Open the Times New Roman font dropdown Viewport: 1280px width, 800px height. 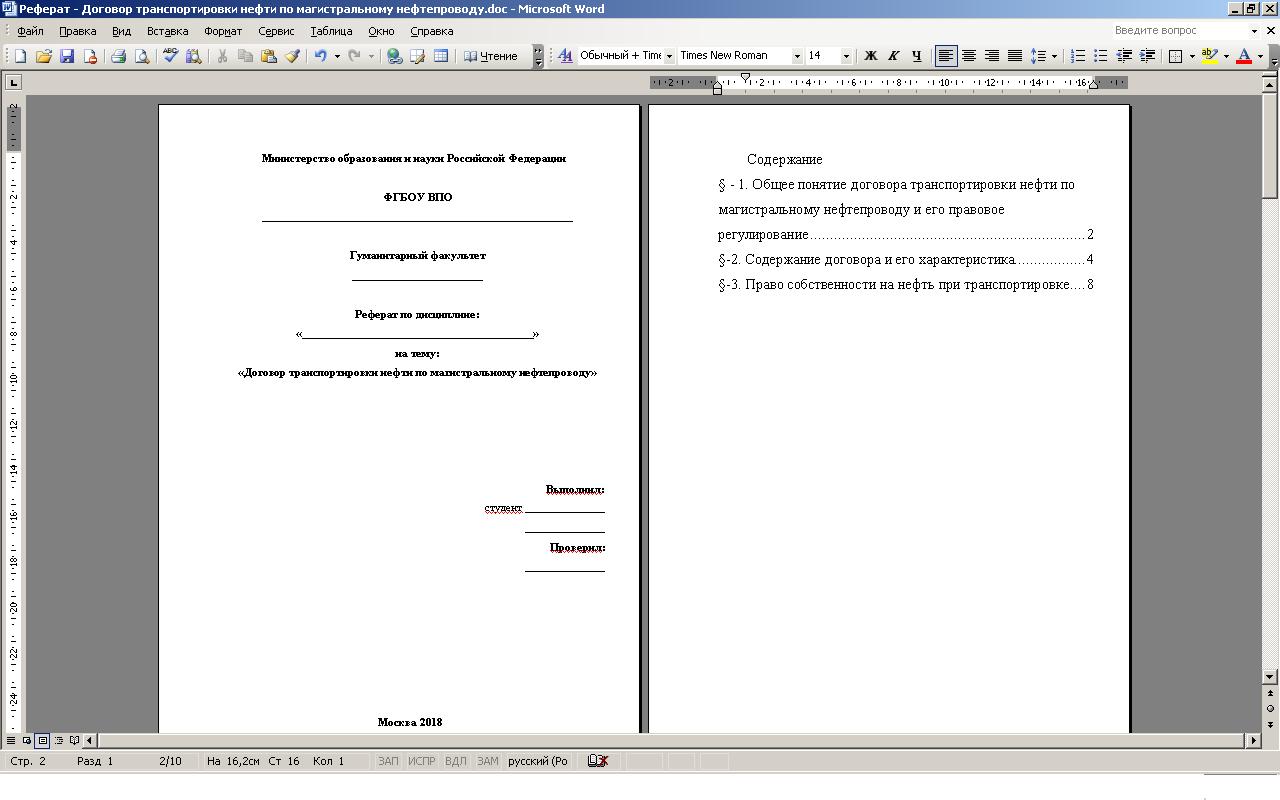pos(797,56)
